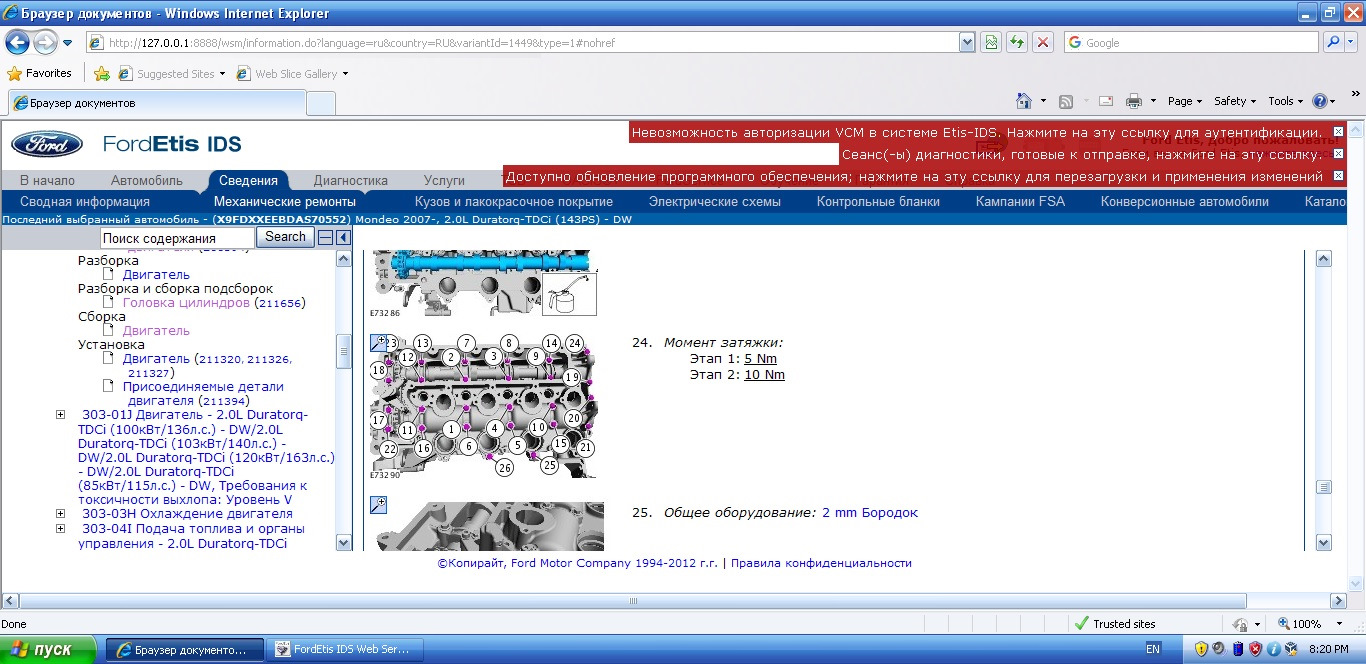Open the Электрические схемы section
Image resolution: width=1366 pixels, height=664 pixels.
(714, 201)
